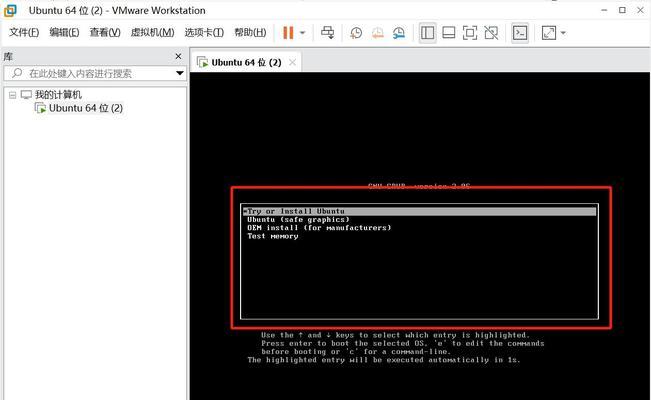Collapse the 我的计算机 tree node

(12, 95)
